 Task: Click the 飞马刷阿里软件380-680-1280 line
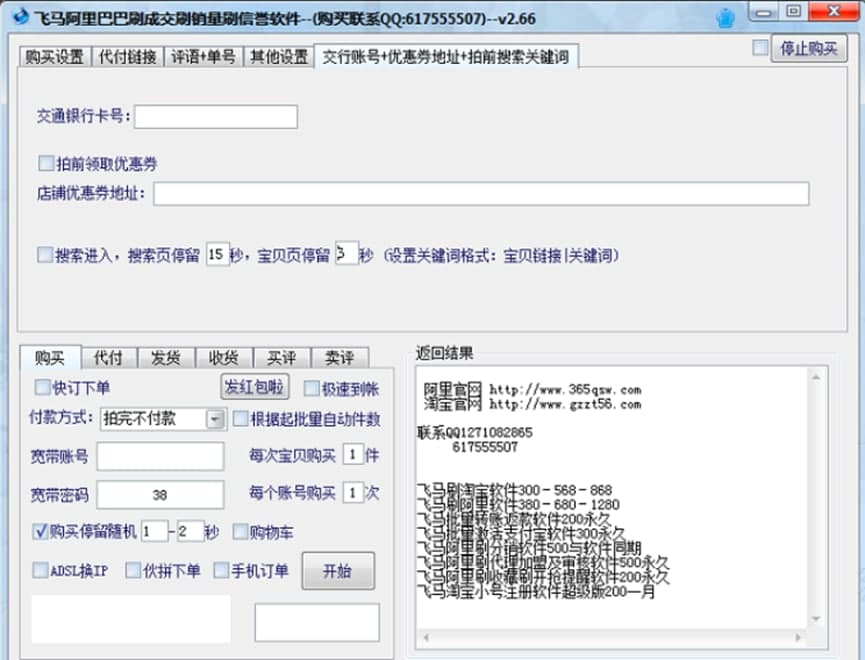[x=518, y=504]
